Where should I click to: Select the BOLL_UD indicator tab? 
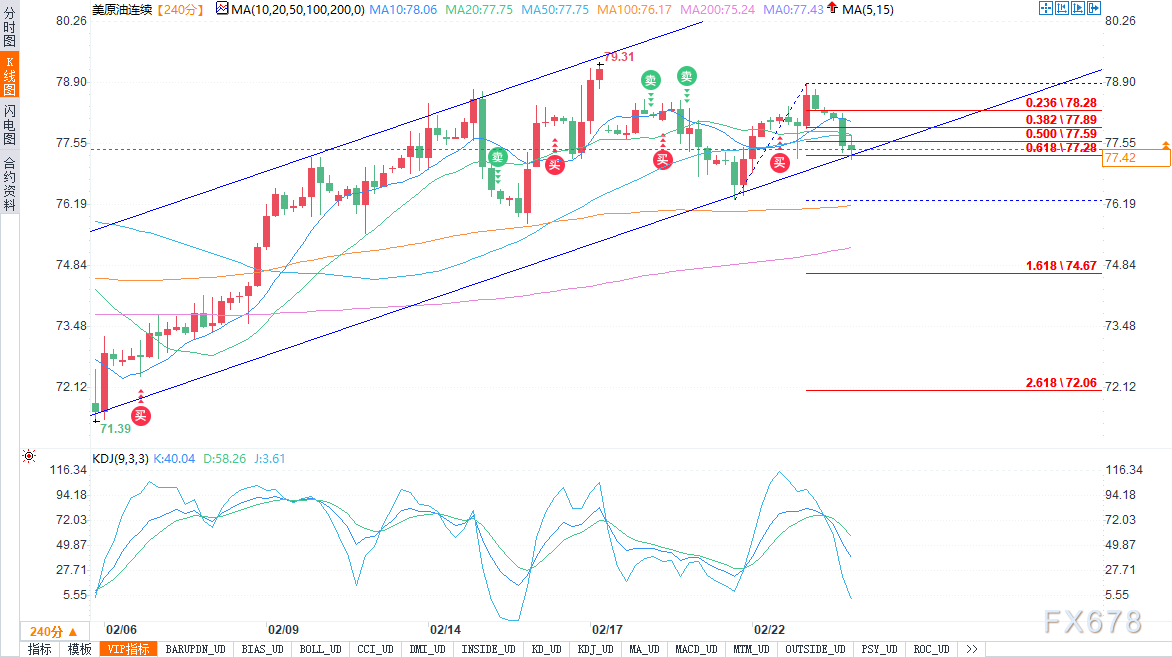point(320,649)
